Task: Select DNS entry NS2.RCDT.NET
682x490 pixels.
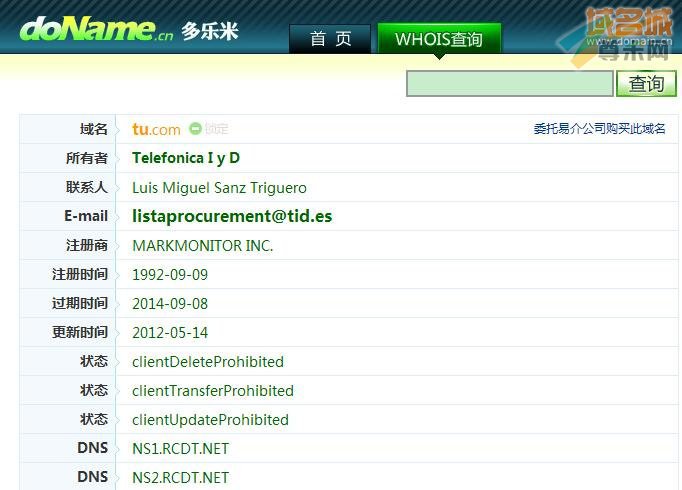Action: 181,478
